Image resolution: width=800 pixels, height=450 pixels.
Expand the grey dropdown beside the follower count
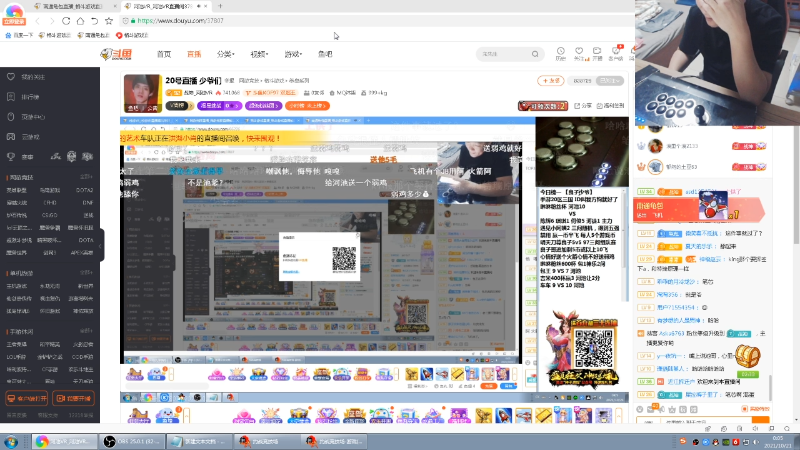tap(610, 81)
